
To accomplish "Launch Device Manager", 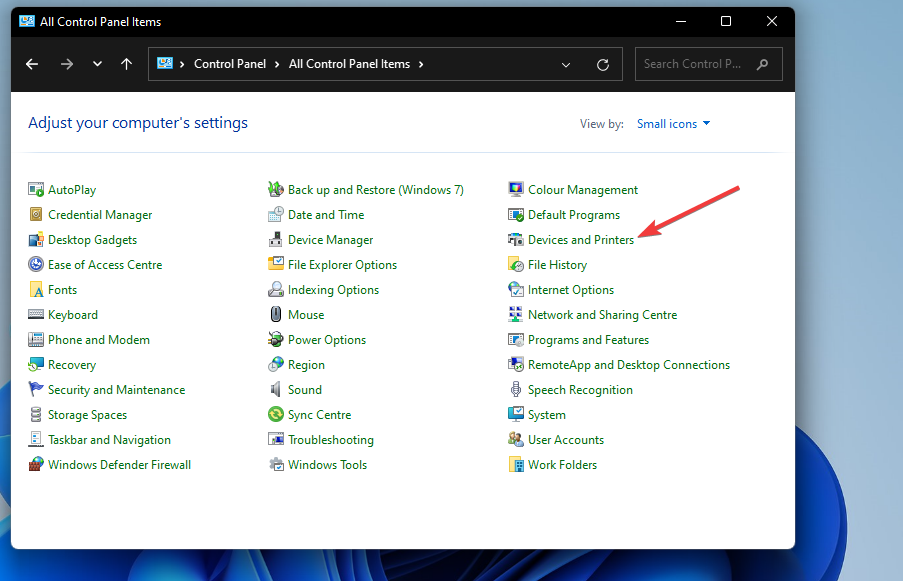I will click(329, 239).
